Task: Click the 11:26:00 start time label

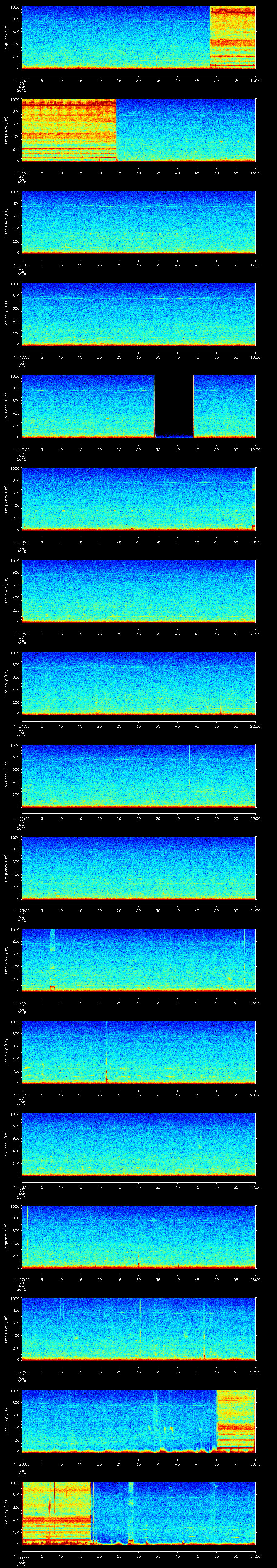Action: click(21, 1187)
